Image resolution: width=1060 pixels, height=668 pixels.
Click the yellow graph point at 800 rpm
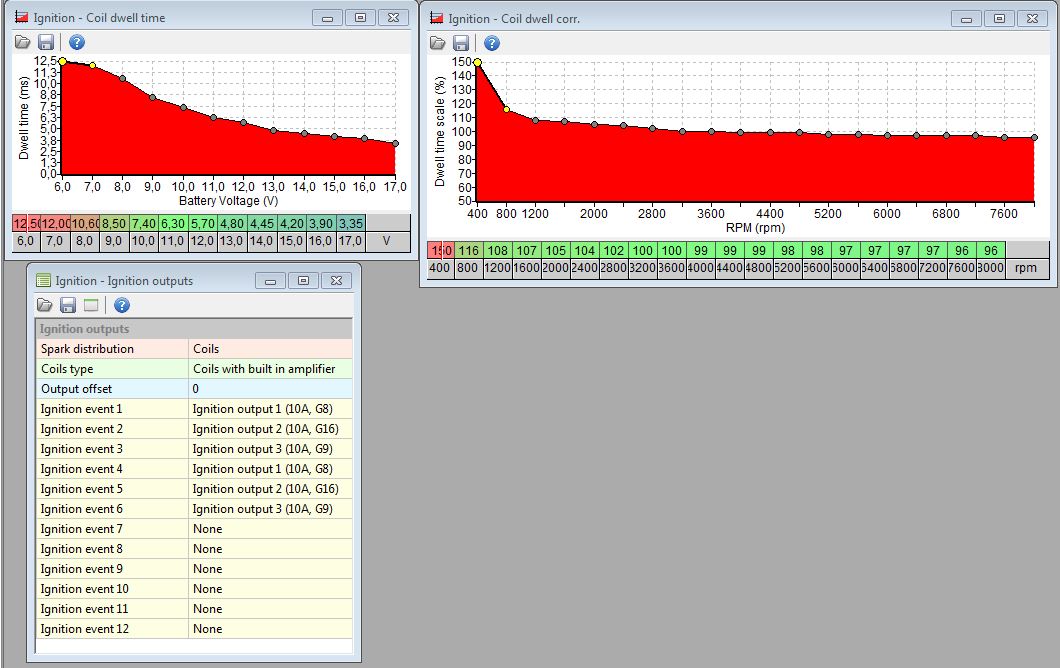(x=507, y=110)
